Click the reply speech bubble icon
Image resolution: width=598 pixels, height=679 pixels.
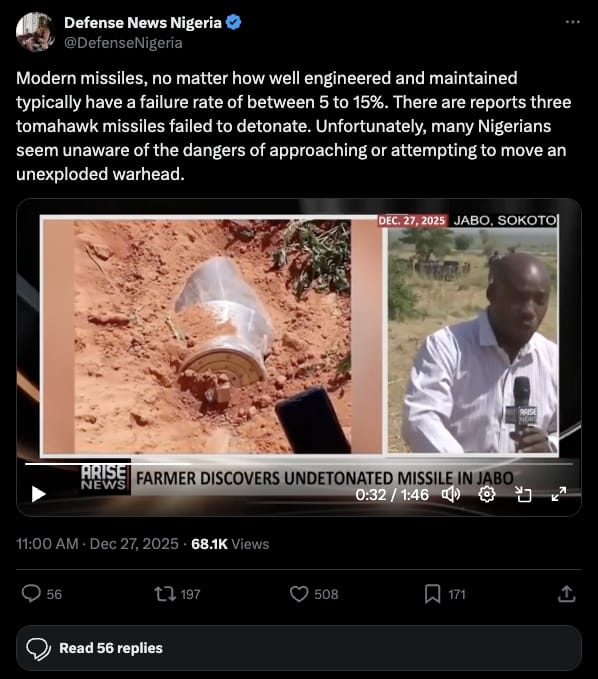click(31, 594)
